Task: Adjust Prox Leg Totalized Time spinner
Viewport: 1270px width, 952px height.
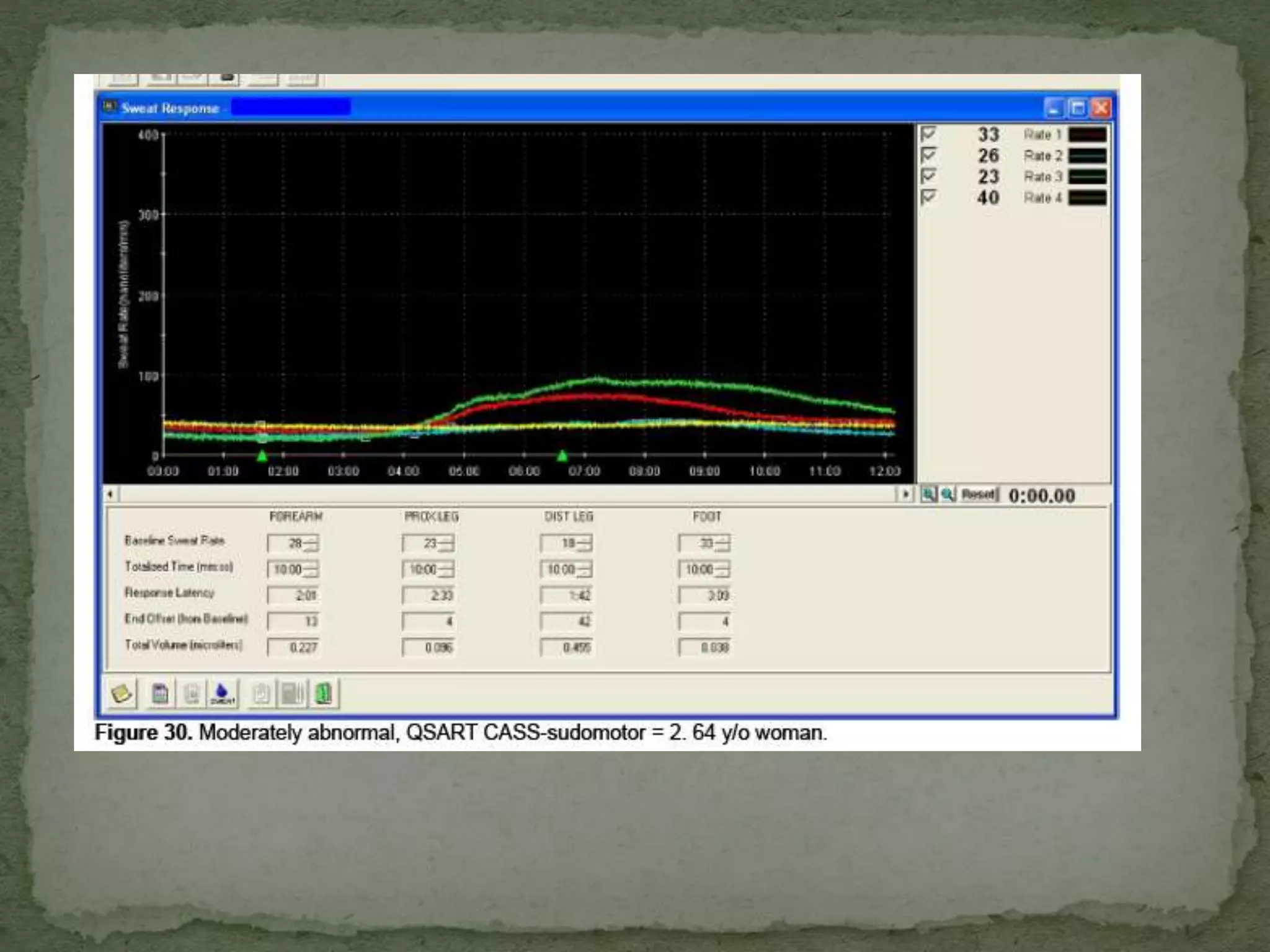Action: click(446, 569)
